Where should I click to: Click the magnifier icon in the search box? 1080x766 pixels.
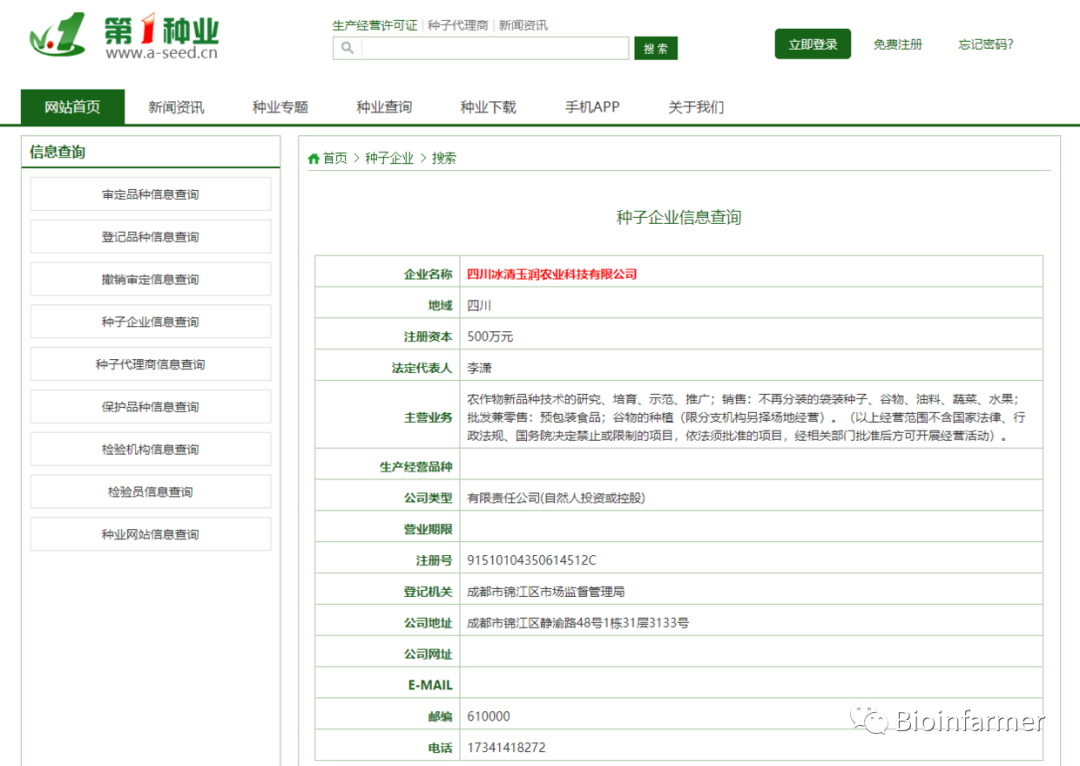pos(346,47)
